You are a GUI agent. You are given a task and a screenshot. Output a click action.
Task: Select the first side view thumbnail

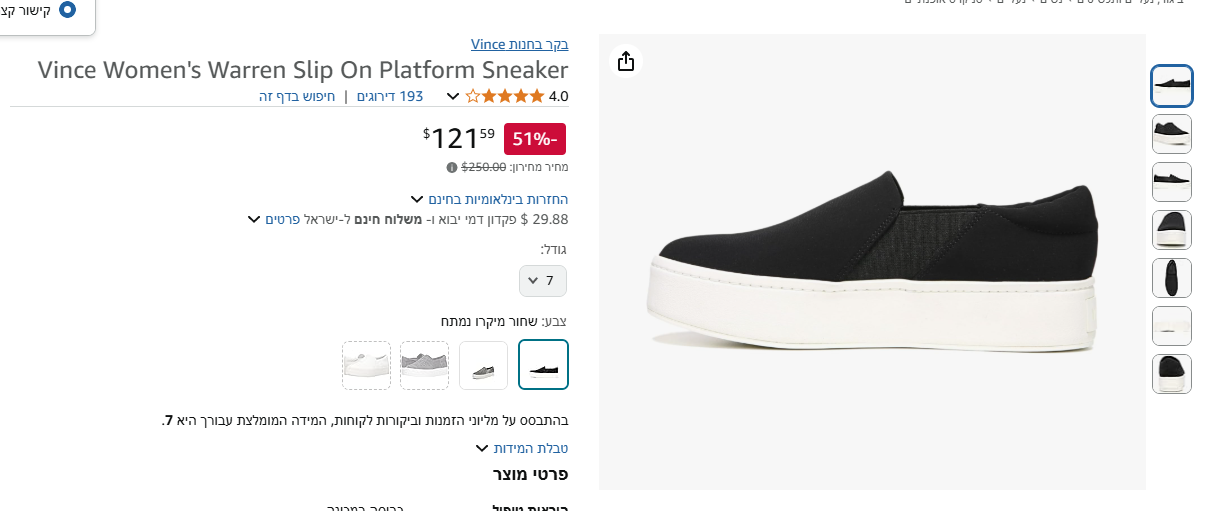coord(1171,86)
